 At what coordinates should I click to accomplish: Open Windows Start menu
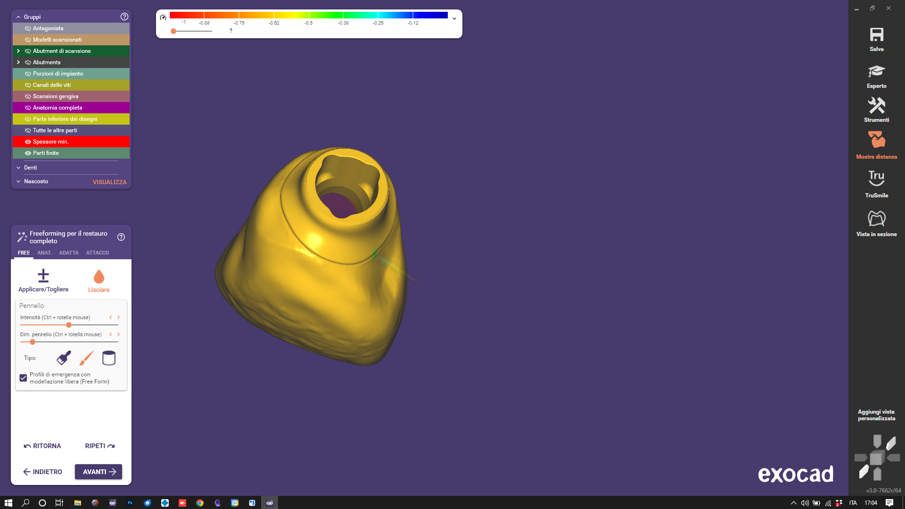click(x=8, y=503)
